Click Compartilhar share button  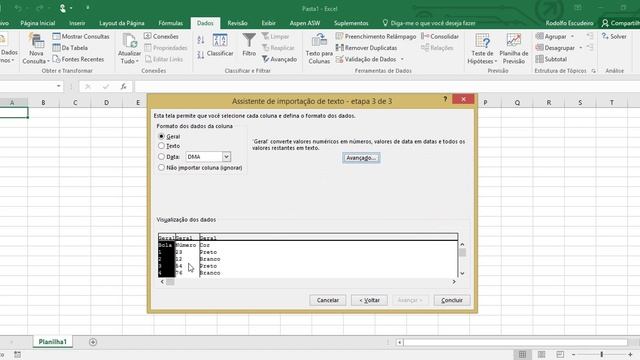pos(620,23)
